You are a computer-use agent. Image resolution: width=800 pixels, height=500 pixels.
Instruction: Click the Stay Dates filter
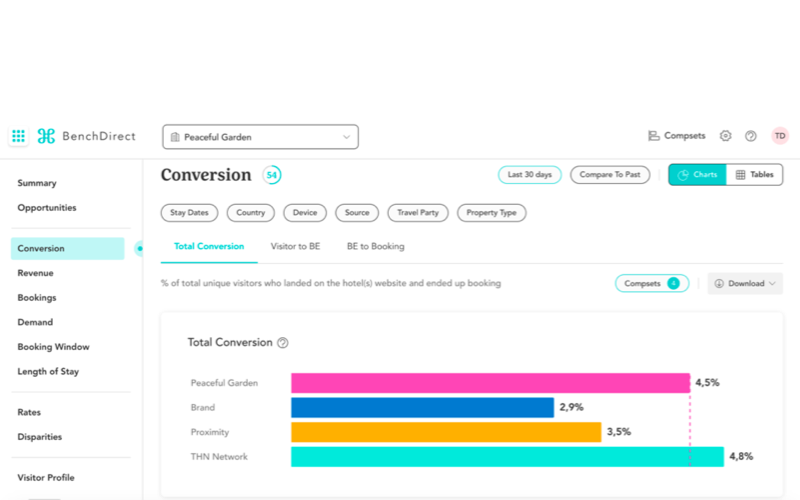(x=190, y=213)
